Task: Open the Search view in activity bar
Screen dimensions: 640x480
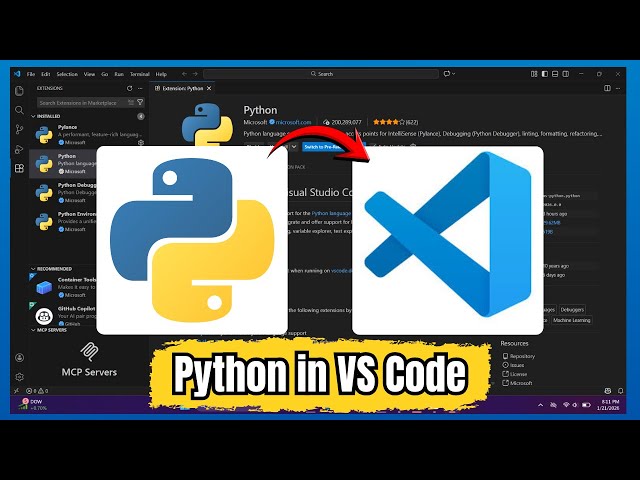Action: click(x=19, y=110)
